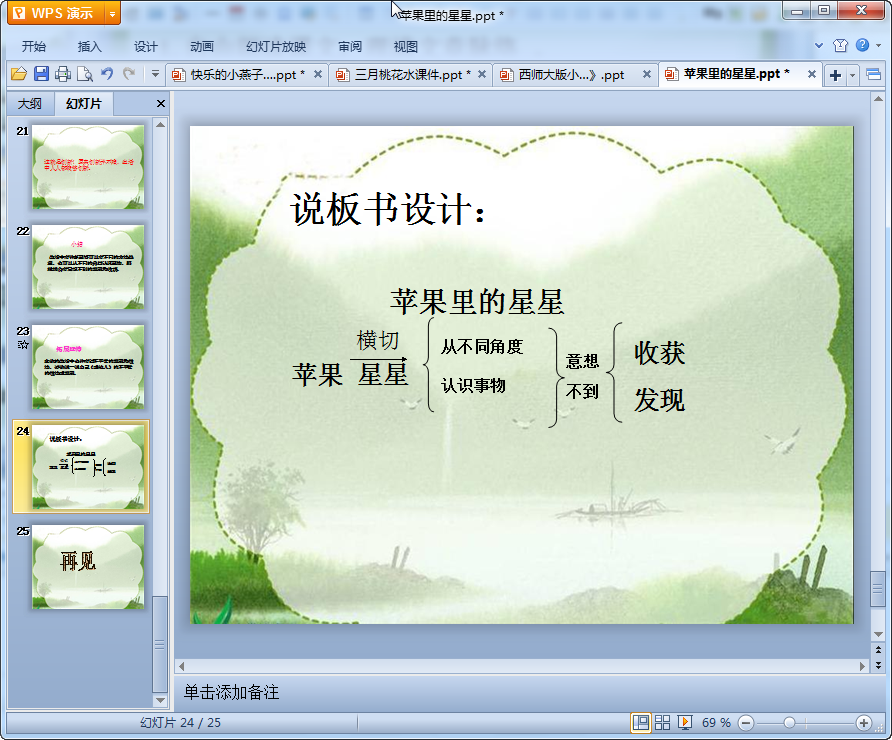This screenshot has height=740, width=892.
Task: Close the slide thumbnail pane
Action: 161,104
